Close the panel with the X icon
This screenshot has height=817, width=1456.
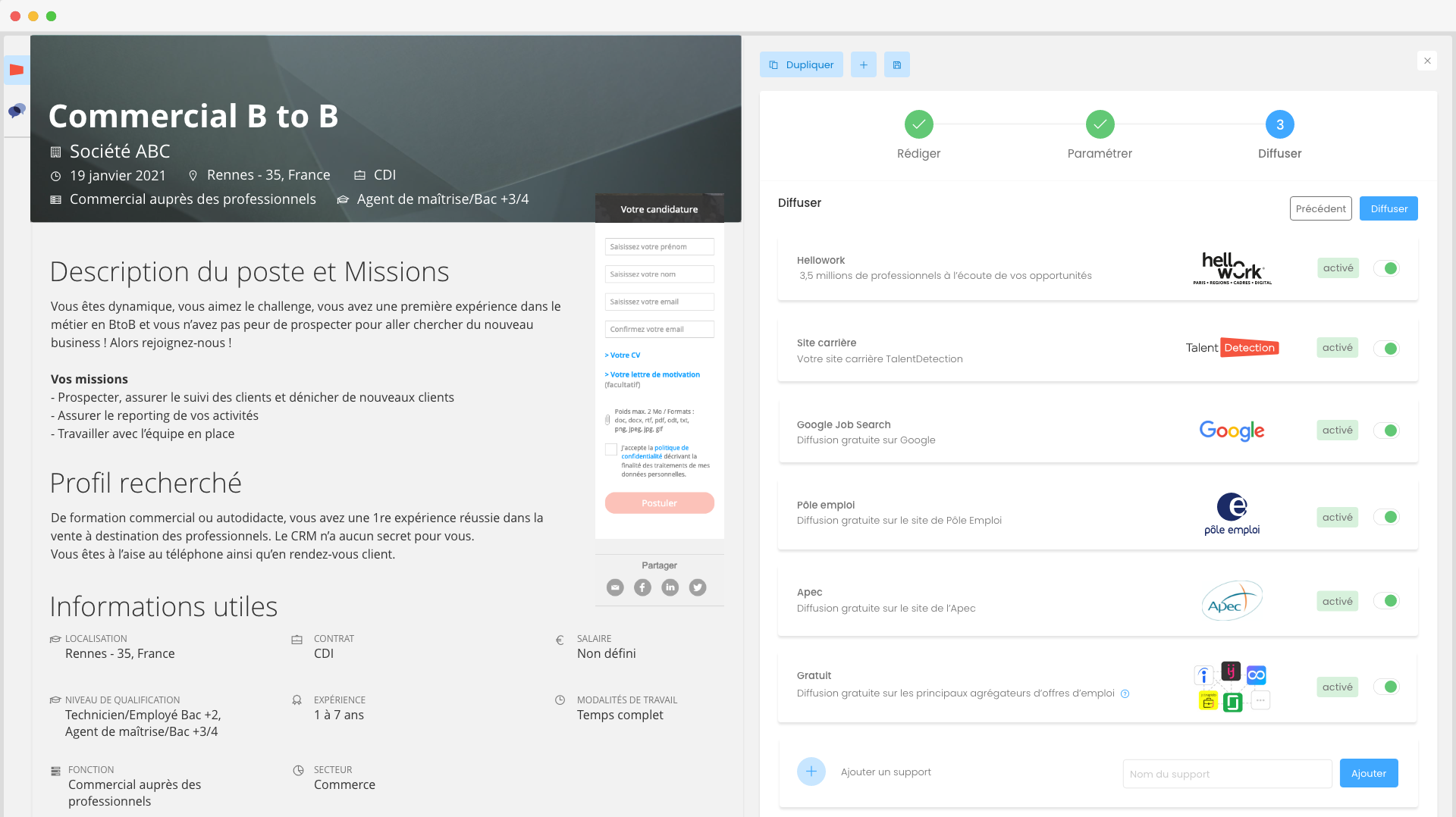click(x=1427, y=61)
